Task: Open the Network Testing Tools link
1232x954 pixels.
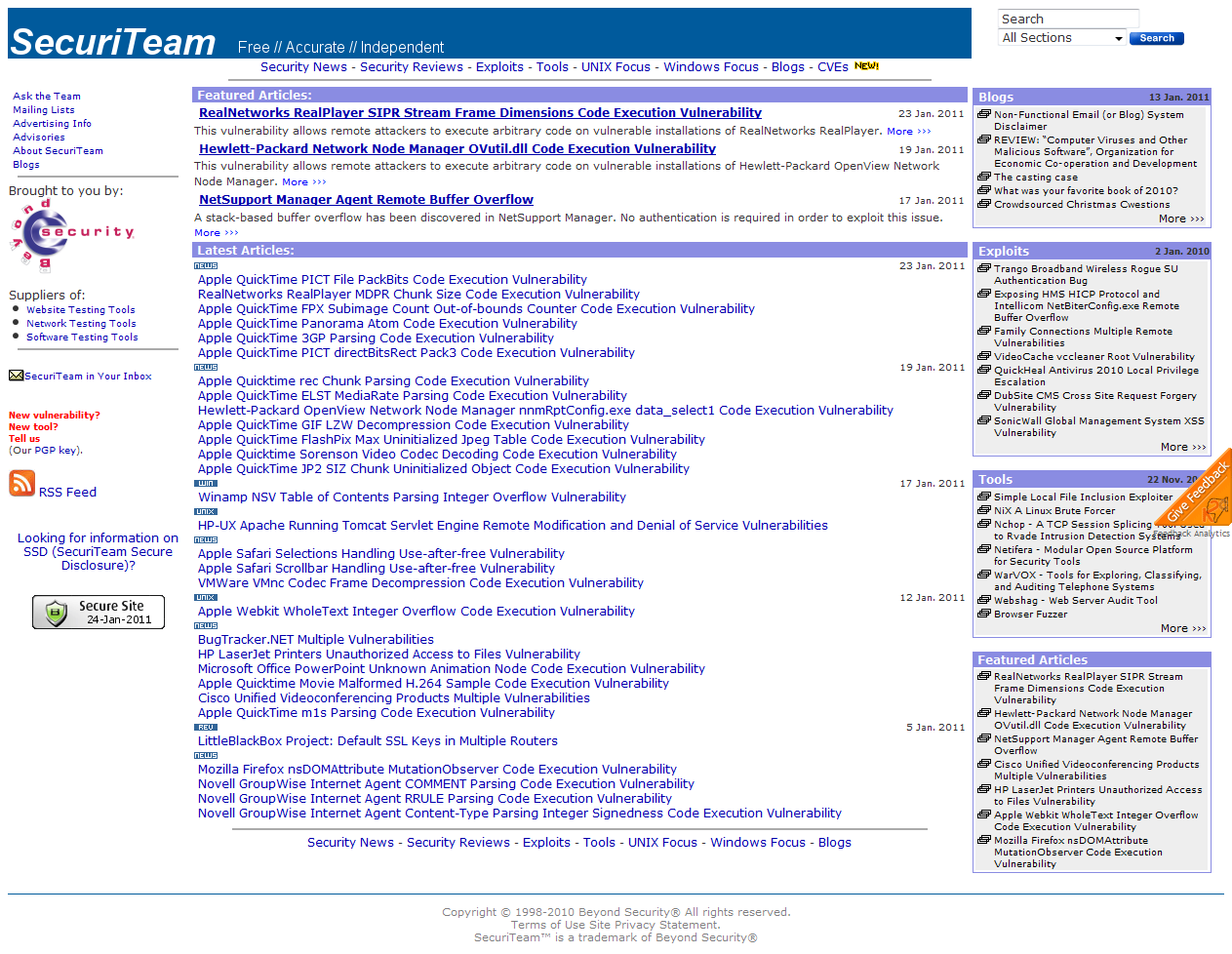Action: [81, 323]
